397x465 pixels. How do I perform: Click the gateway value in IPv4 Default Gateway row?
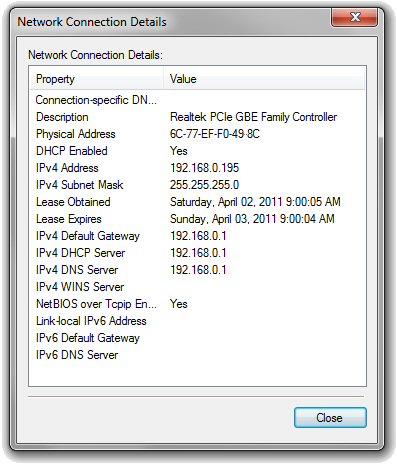point(198,236)
